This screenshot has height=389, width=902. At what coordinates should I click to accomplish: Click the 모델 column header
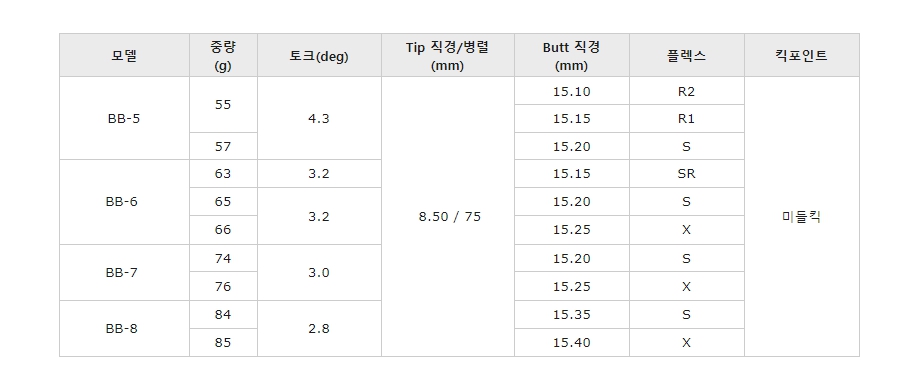coord(124,55)
